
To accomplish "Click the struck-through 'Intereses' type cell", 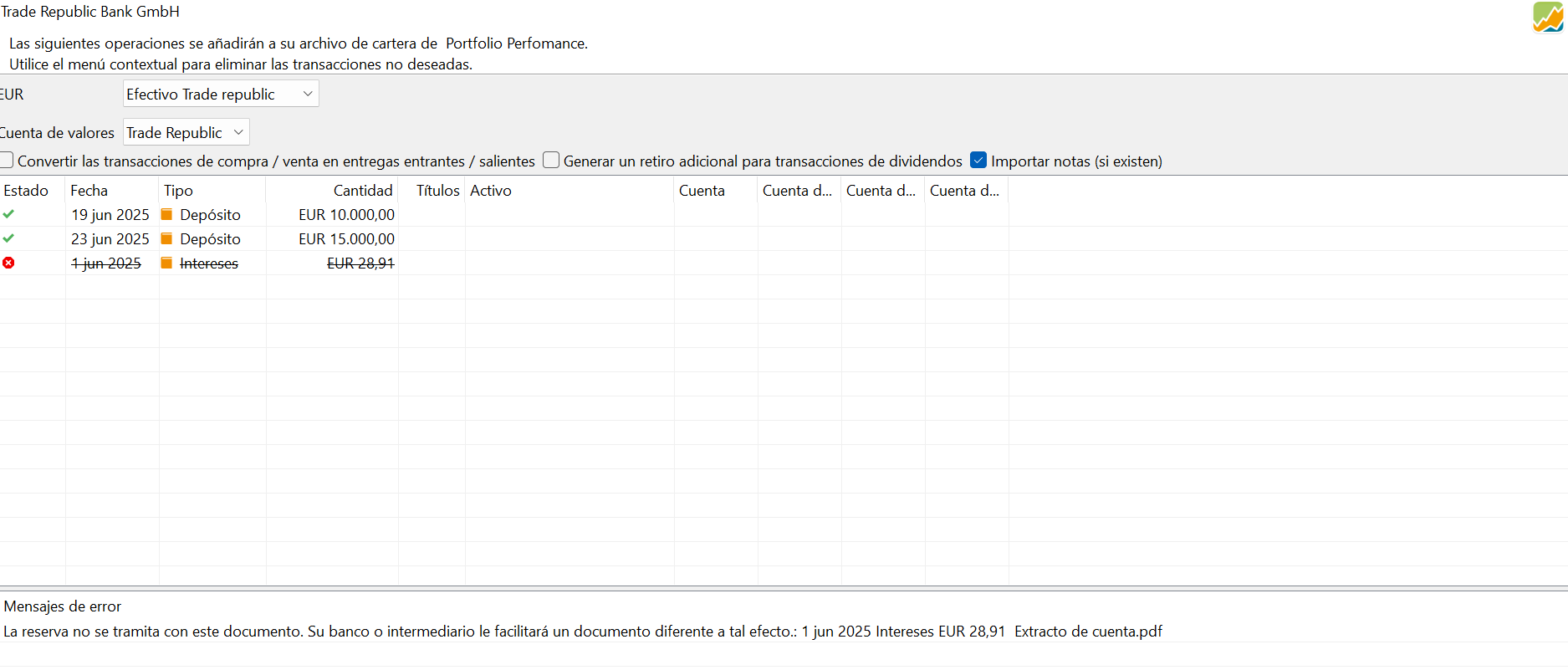I will pyautogui.click(x=209, y=263).
